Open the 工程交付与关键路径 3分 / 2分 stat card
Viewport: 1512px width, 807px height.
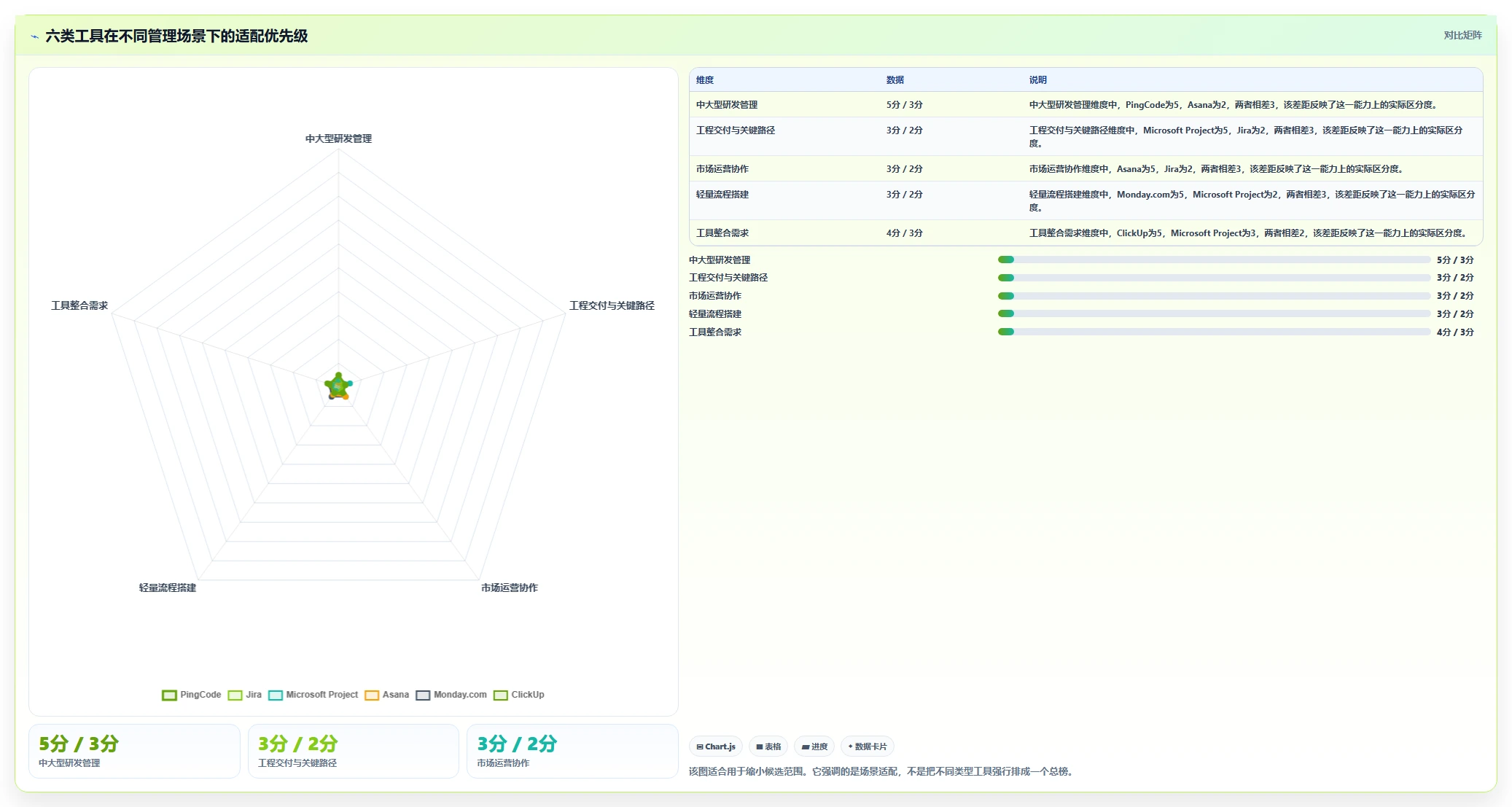coord(354,751)
